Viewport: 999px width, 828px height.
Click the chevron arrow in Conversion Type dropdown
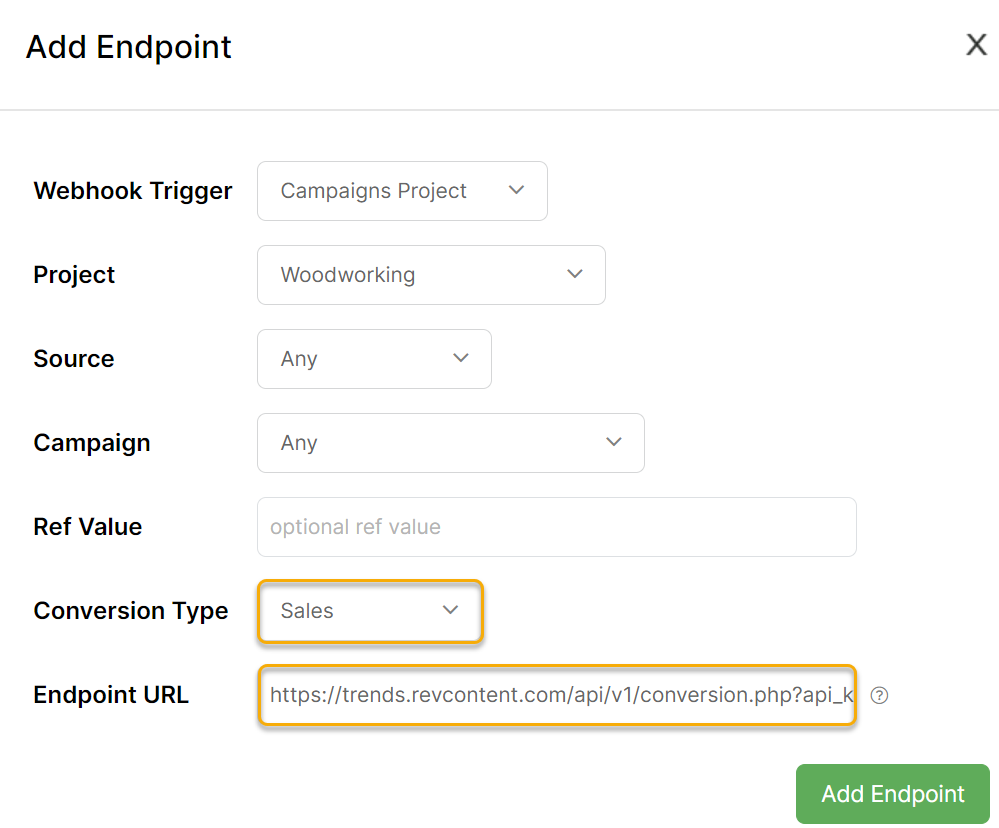click(x=451, y=610)
